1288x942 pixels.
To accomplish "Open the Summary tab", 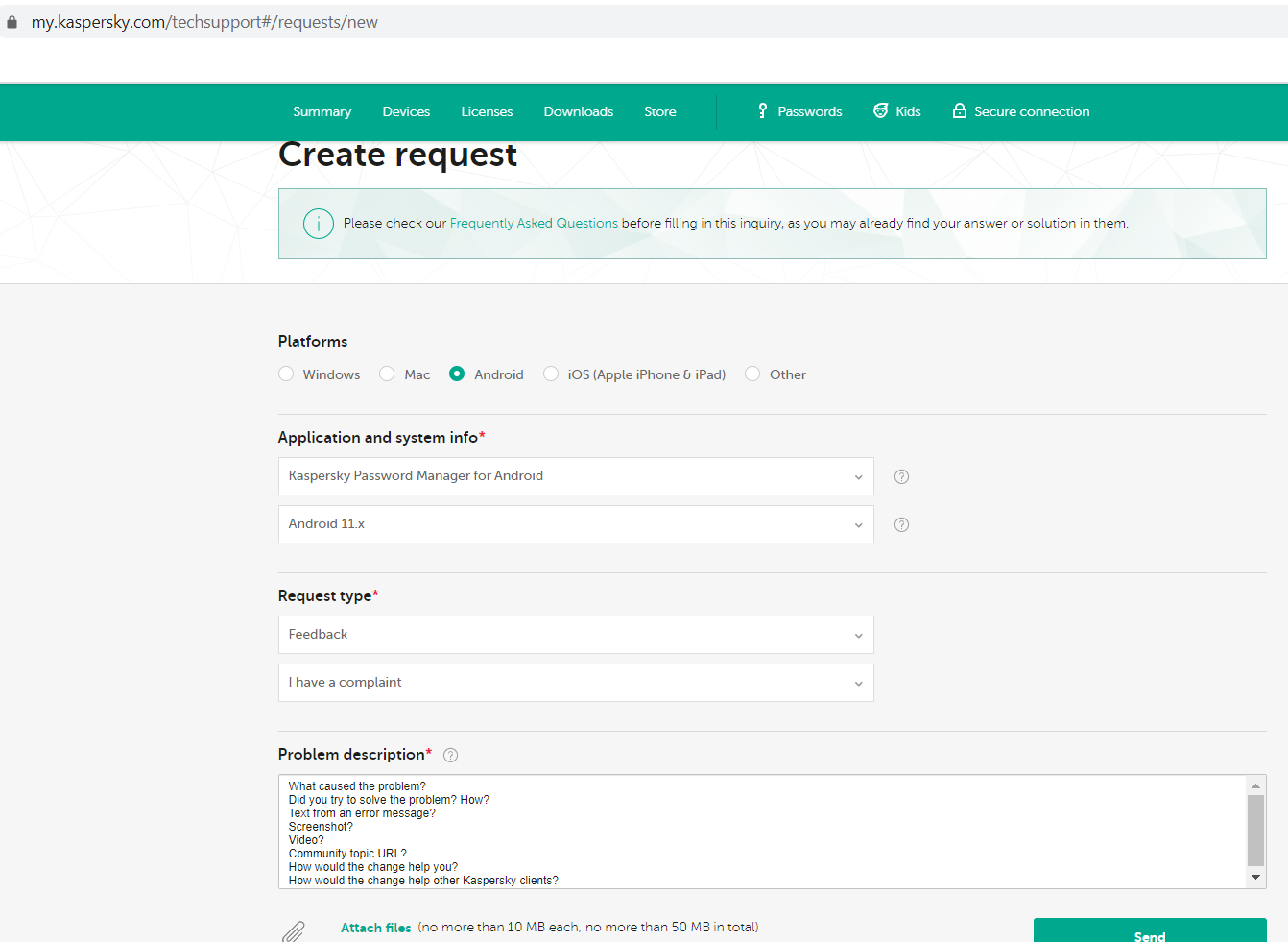I will pyautogui.click(x=322, y=111).
